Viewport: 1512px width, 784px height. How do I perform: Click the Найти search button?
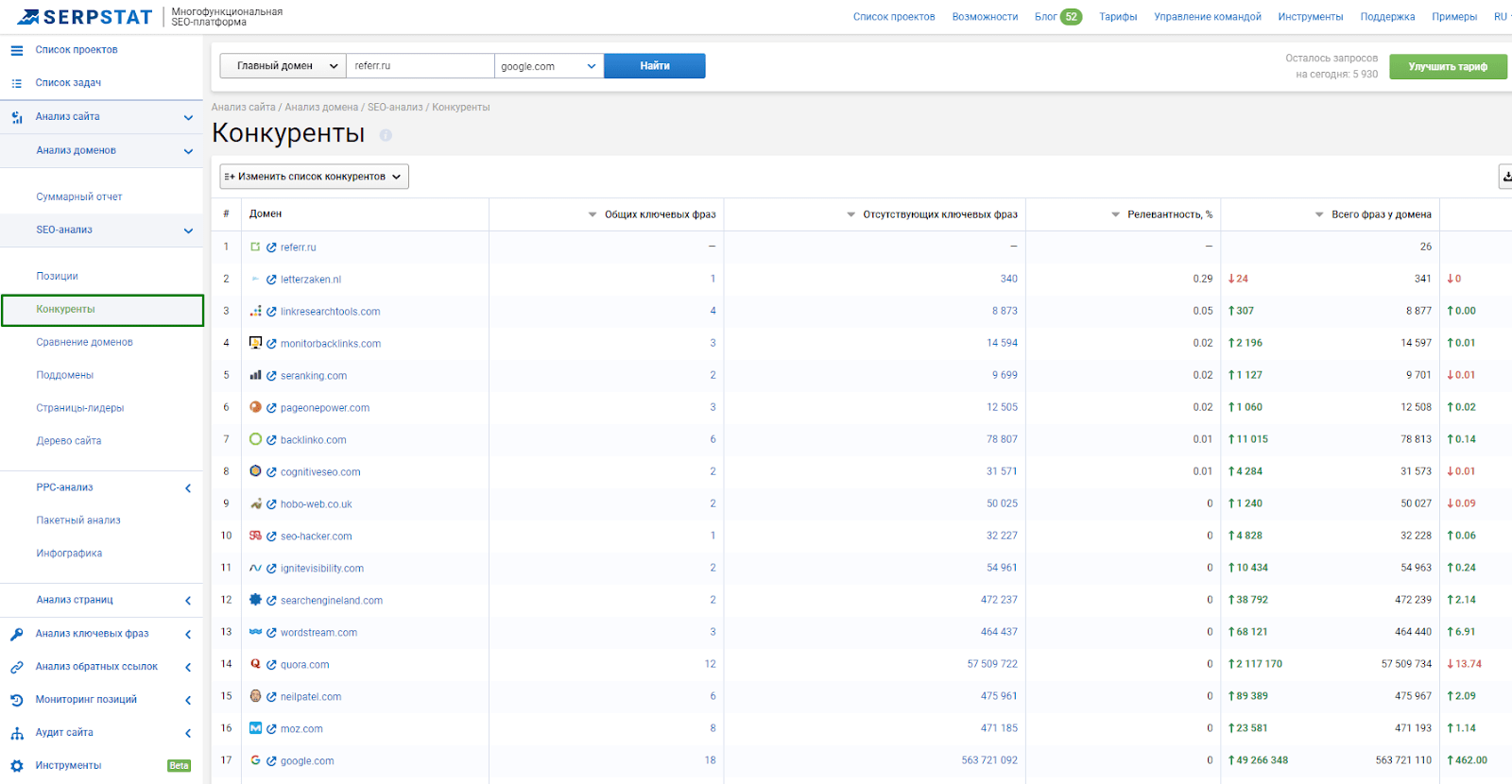[x=655, y=66]
